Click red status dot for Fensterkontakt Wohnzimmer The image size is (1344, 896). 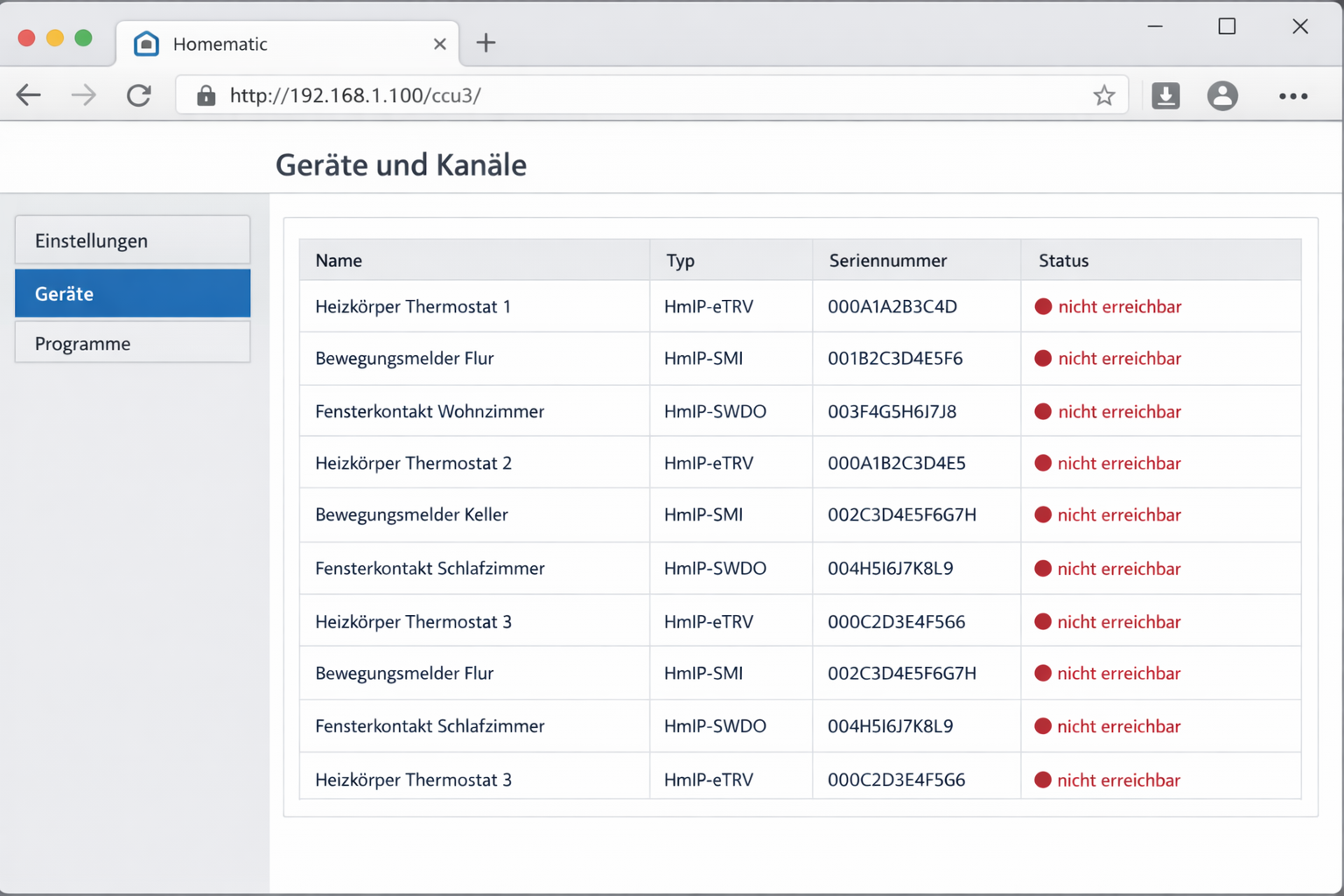click(x=1042, y=412)
